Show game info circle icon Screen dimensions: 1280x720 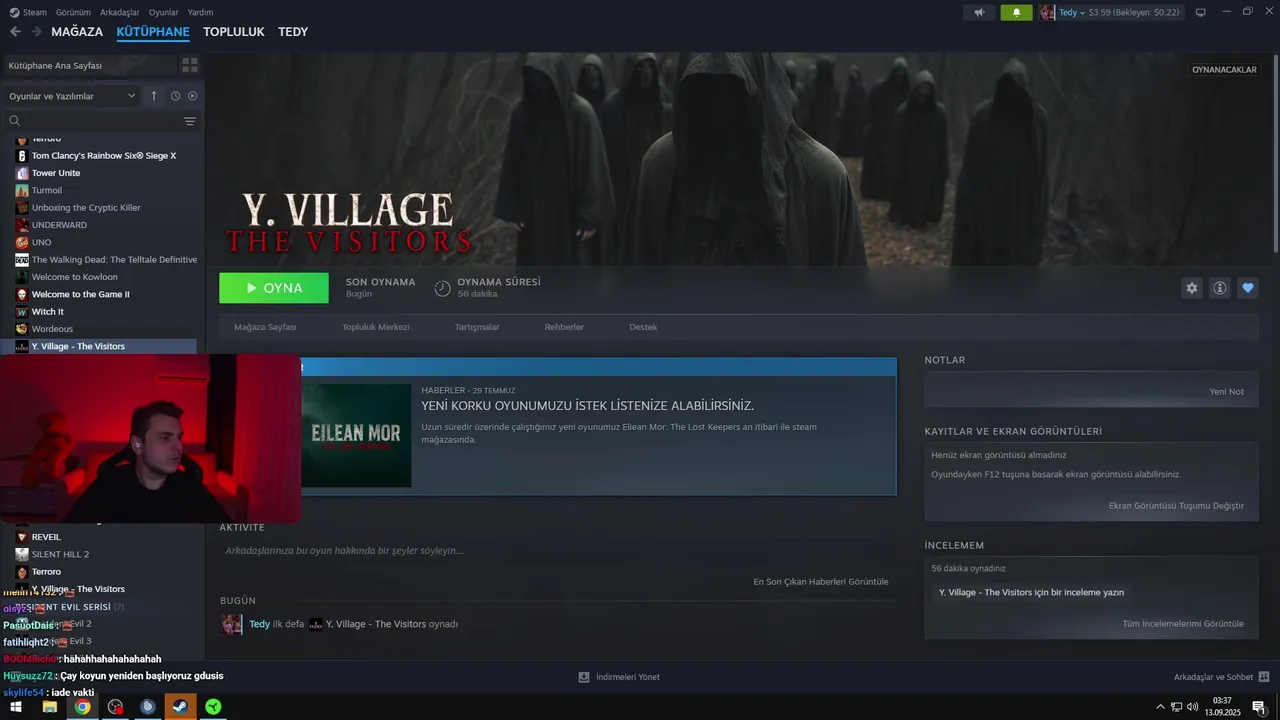[x=1220, y=288]
